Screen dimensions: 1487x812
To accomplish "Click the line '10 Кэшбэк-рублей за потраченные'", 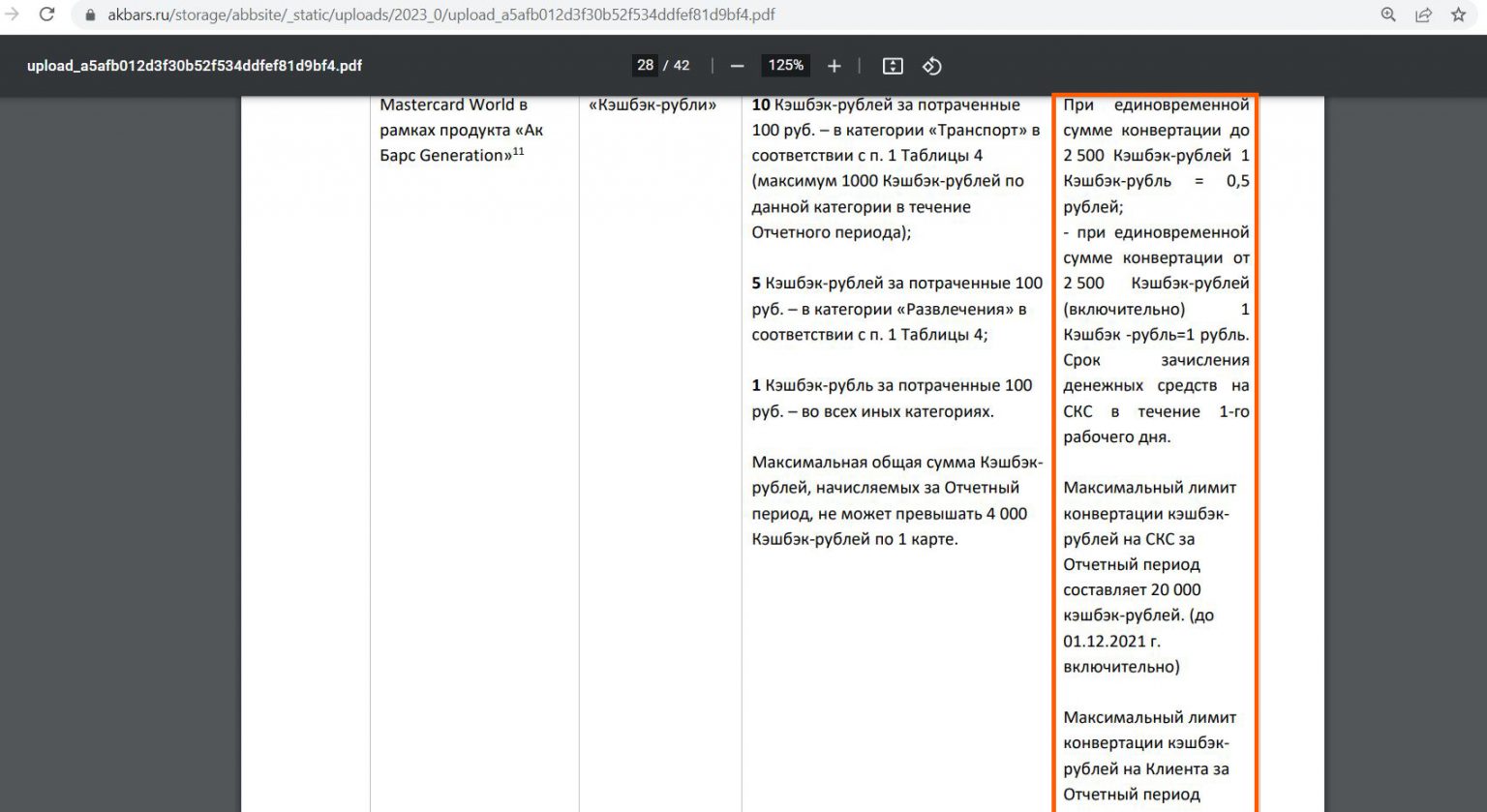I will 886,105.
